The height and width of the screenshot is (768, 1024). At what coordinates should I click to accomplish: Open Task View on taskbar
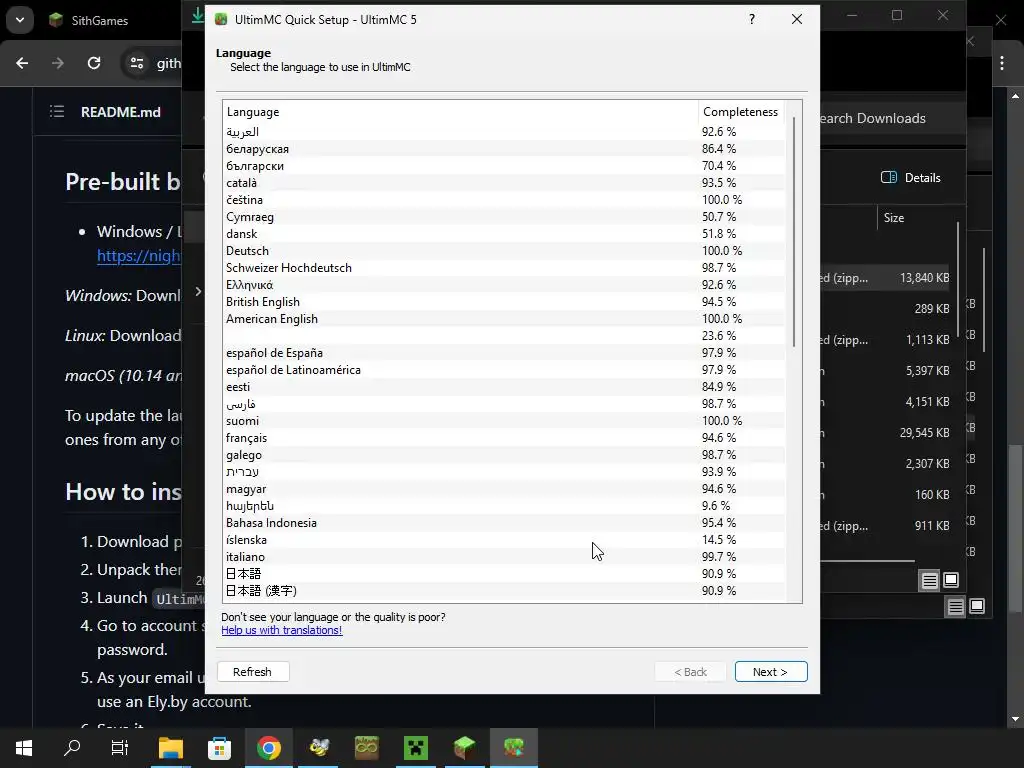tap(120, 748)
